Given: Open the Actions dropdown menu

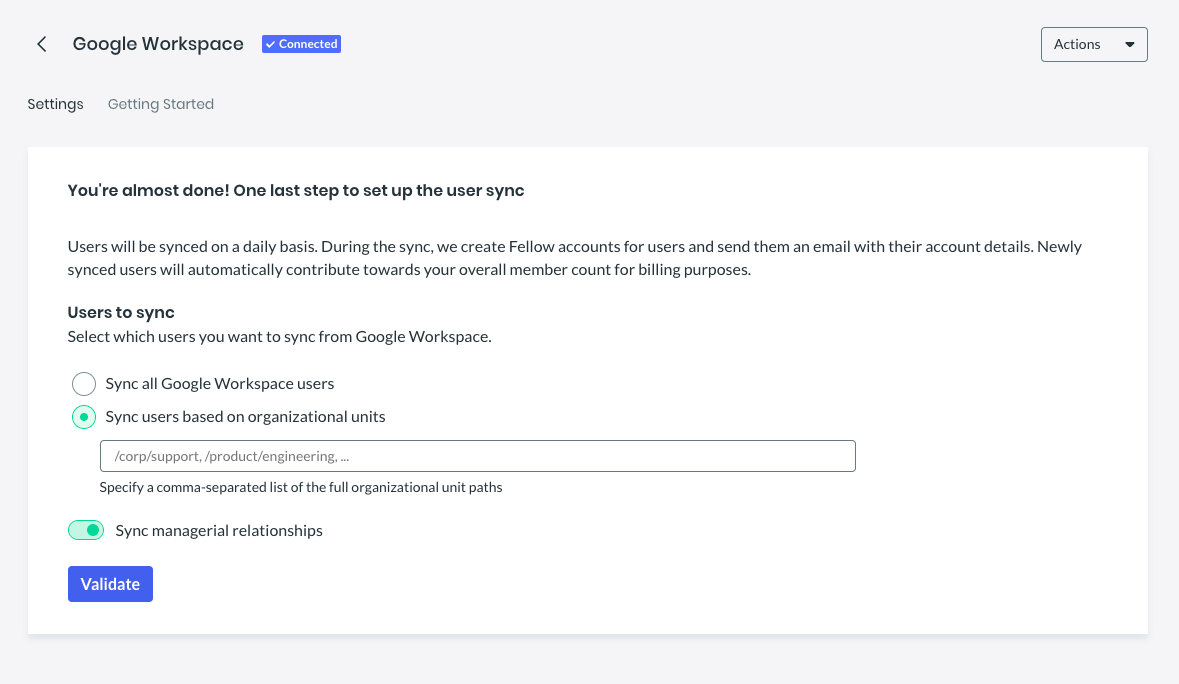Looking at the screenshot, I should (1094, 44).
